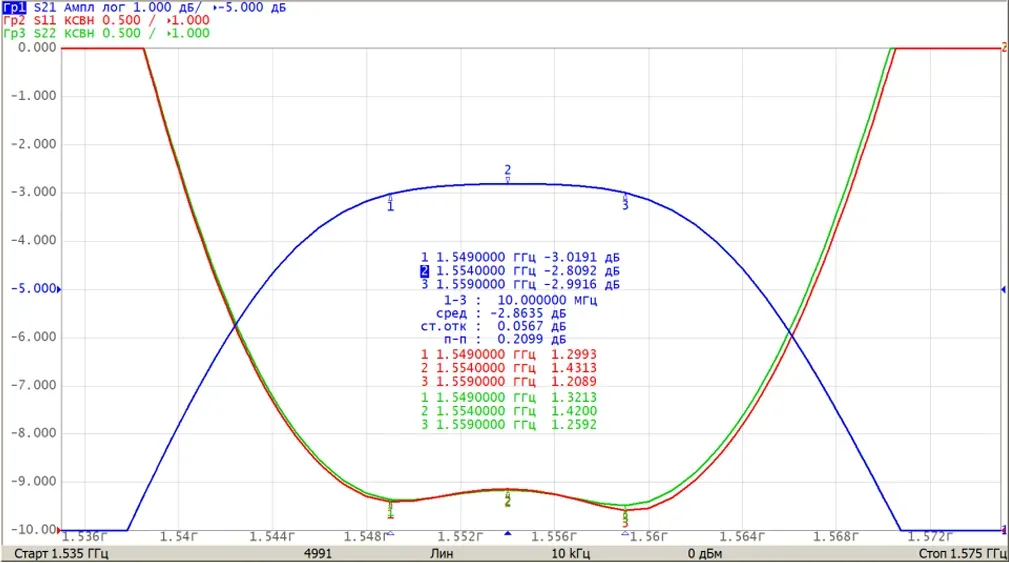This screenshot has width=1009, height=563.
Task: Click highlighted blue marker 2 readout -2.8092 дБ
Action: pos(520,271)
